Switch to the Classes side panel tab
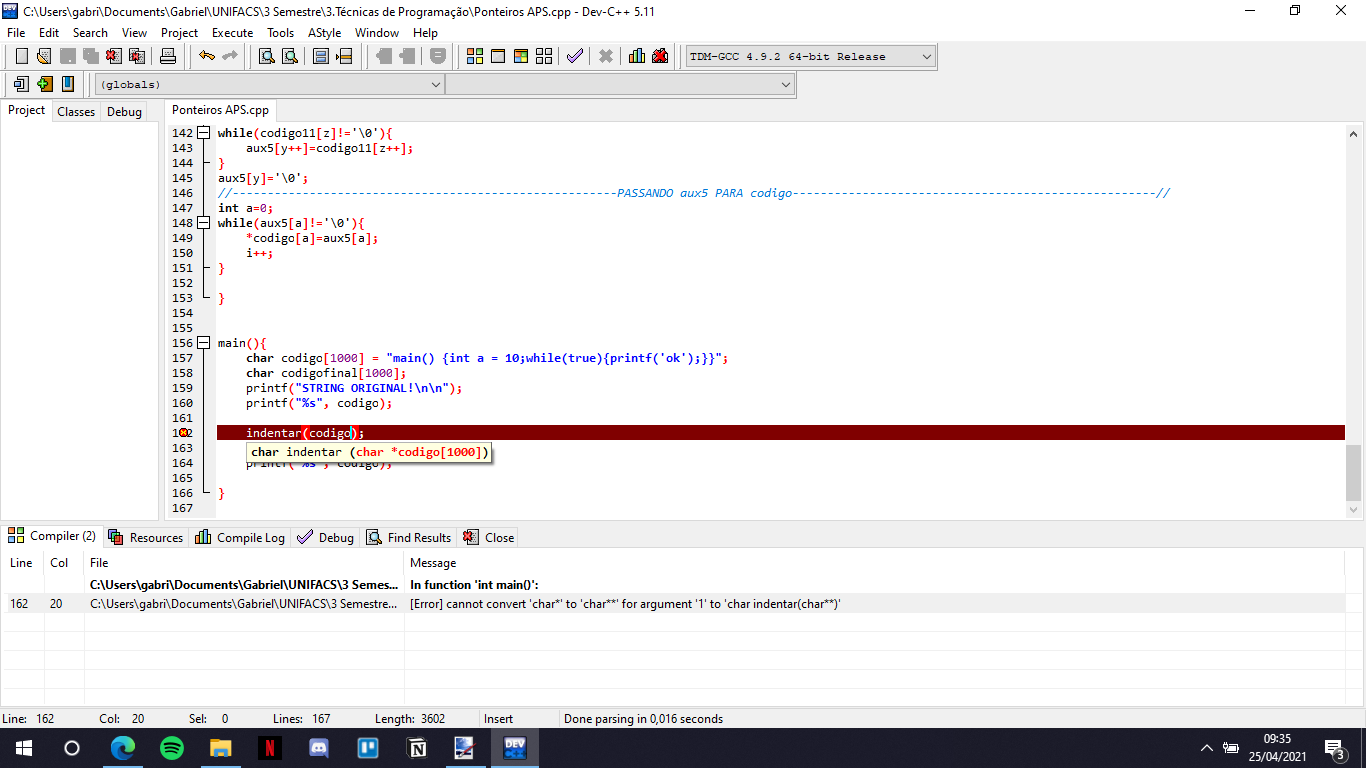The width and height of the screenshot is (1366, 768). [76, 112]
